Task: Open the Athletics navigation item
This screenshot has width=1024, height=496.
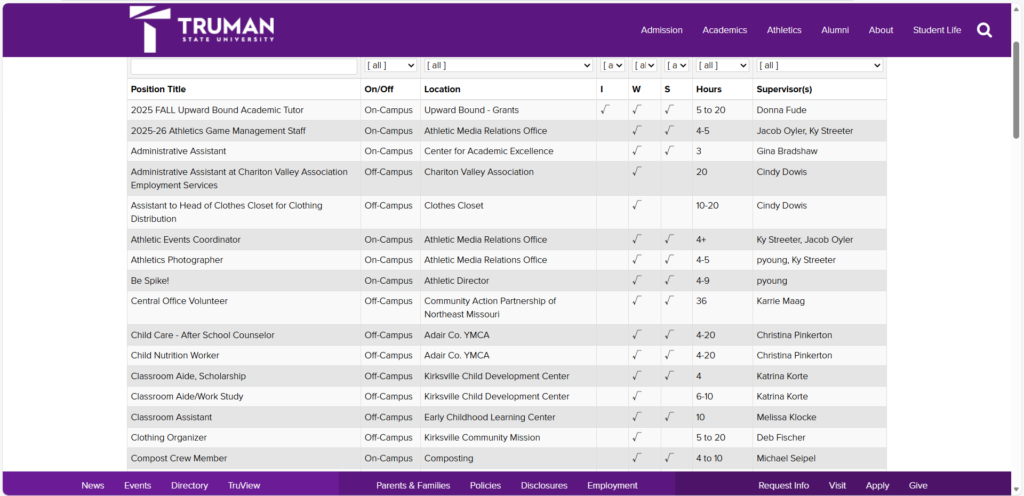Action: click(x=784, y=30)
